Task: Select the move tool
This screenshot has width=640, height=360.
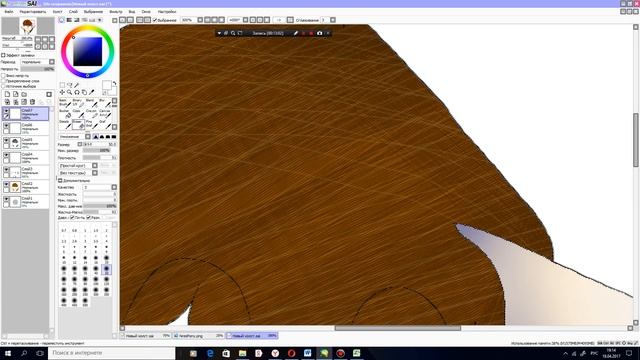Action: click(x=62, y=92)
